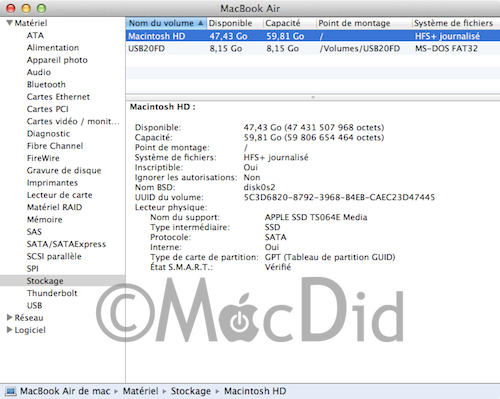Click GPT (Tableau de partition GUID) value
The height and width of the screenshot is (399, 500).
(x=330, y=257)
